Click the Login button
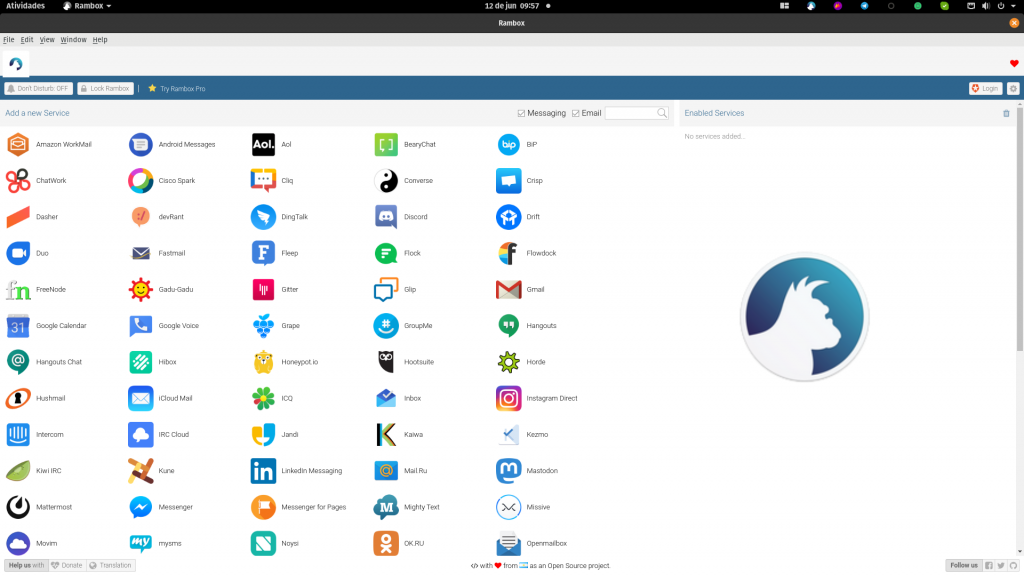Screen dimensions: 1024x575 click(x=985, y=88)
